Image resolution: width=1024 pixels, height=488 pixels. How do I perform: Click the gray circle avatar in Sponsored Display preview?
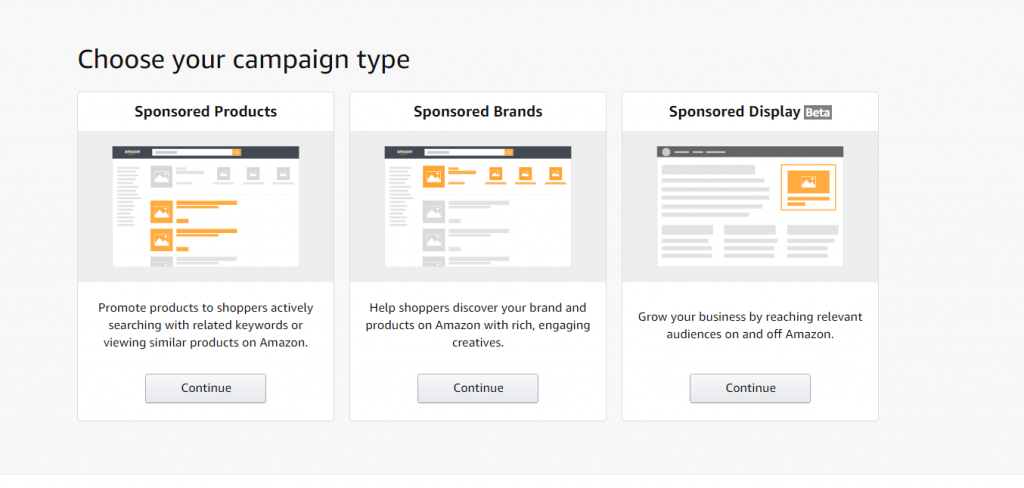666,152
